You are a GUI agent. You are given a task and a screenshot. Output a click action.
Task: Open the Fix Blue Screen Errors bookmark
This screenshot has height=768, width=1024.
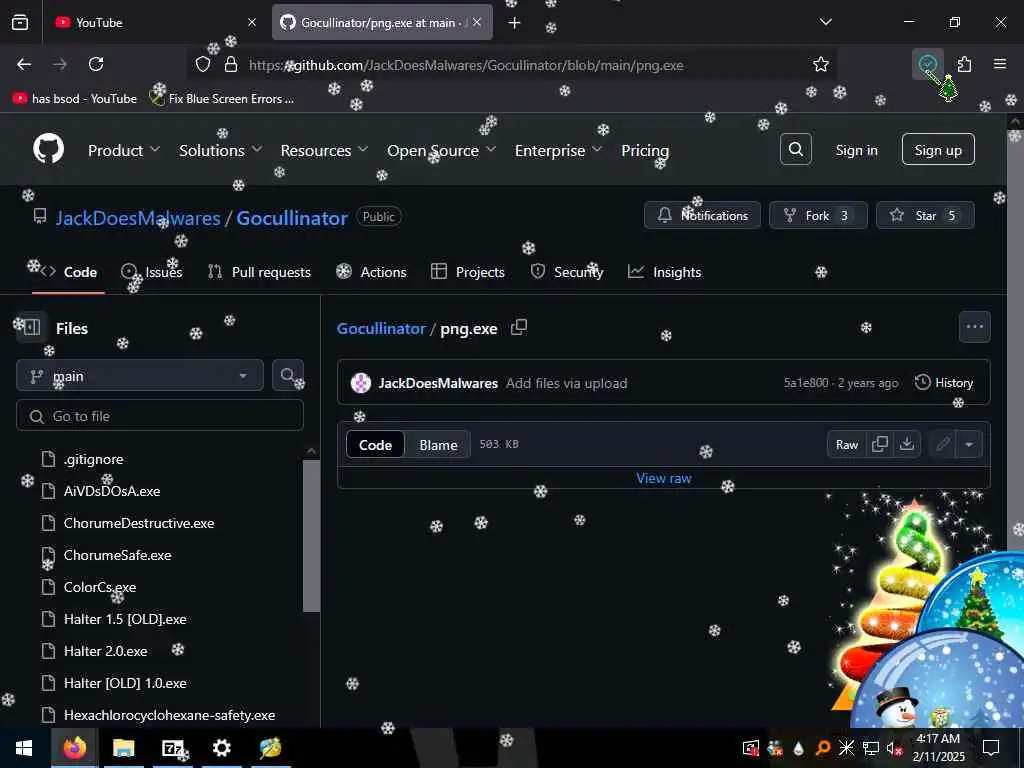coord(222,99)
